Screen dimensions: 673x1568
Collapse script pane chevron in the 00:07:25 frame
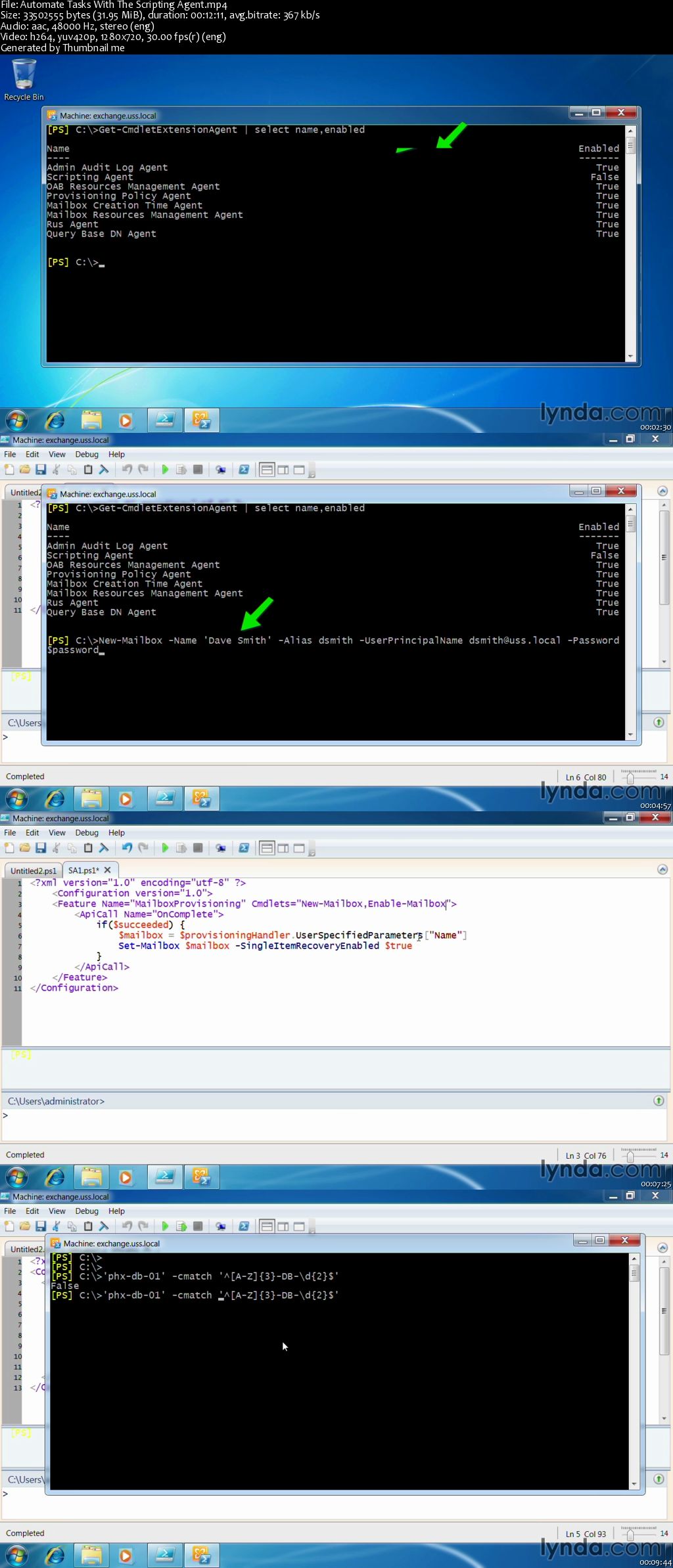tap(662, 869)
